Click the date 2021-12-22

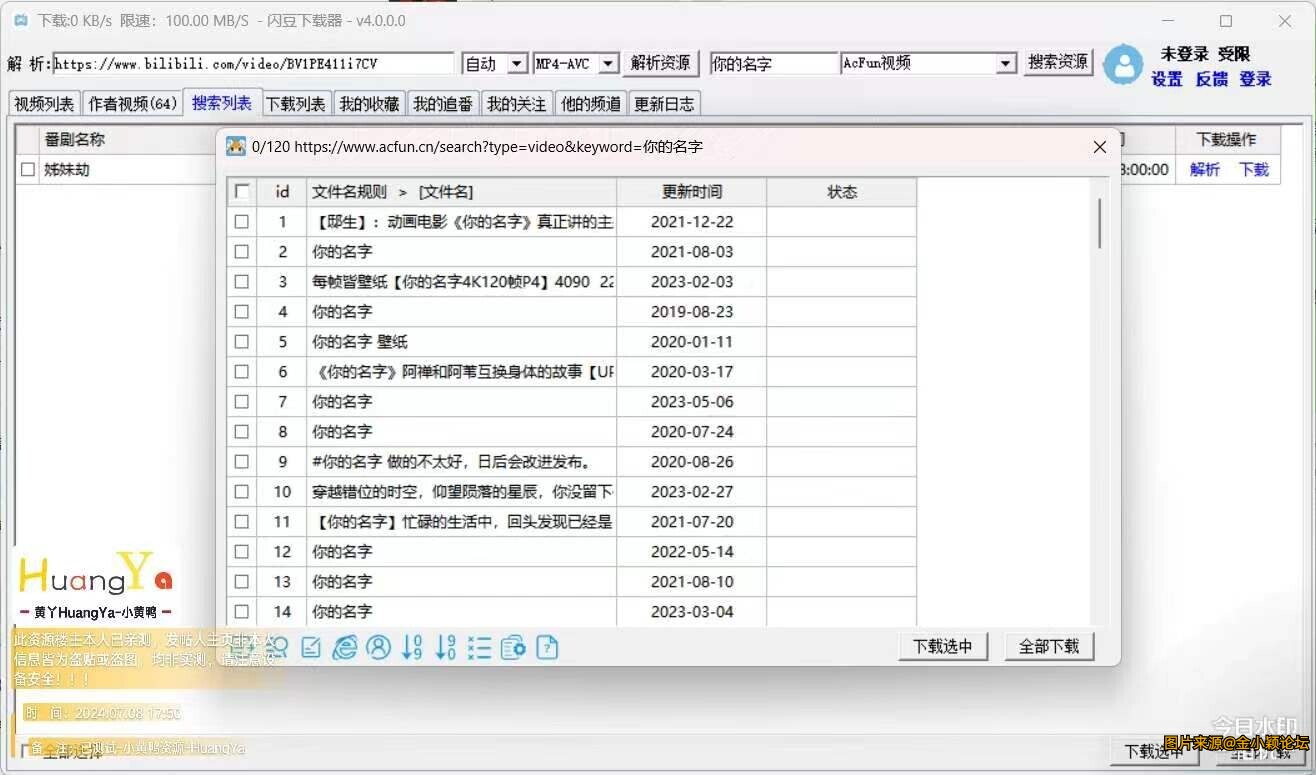[x=692, y=222]
